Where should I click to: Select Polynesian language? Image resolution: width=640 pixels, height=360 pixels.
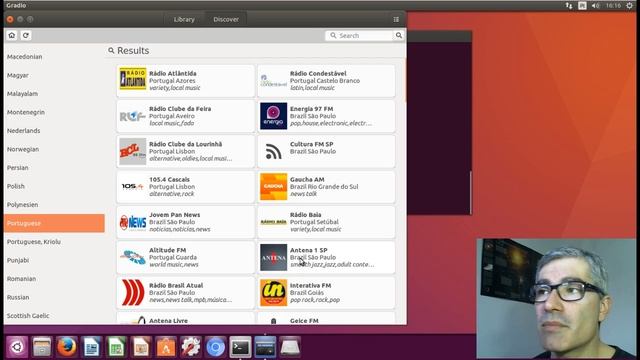click(54, 204)
